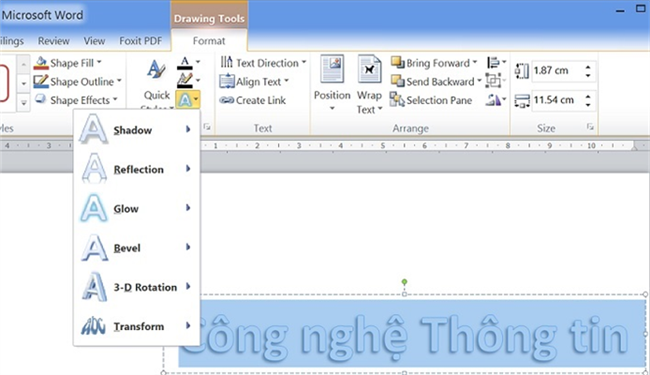Click the green rotation handle above text box
Image resolution: width=650 pixels, height=375 pixels.
(404, 282)
